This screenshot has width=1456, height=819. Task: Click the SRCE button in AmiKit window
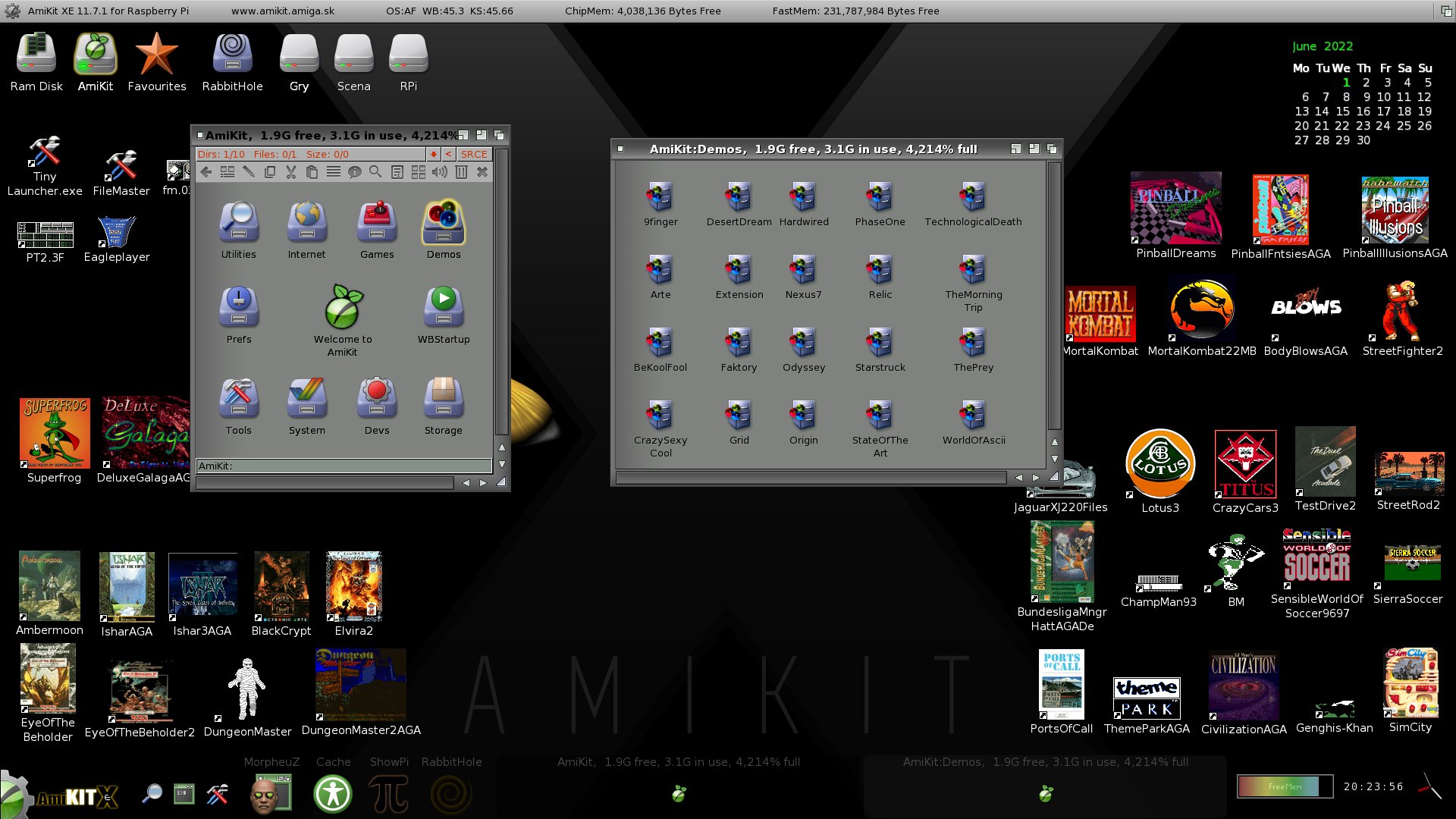(x=474, y=154)
